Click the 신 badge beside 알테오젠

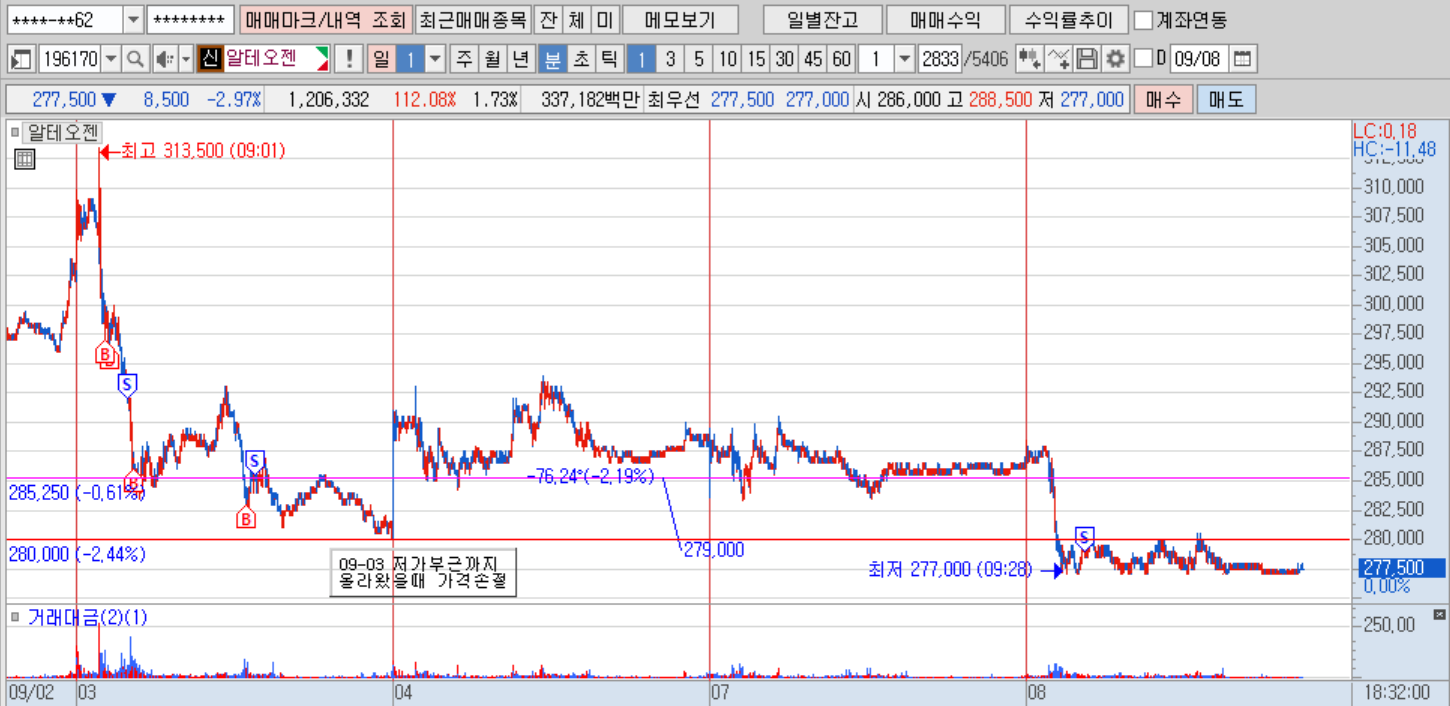[209, 59]
